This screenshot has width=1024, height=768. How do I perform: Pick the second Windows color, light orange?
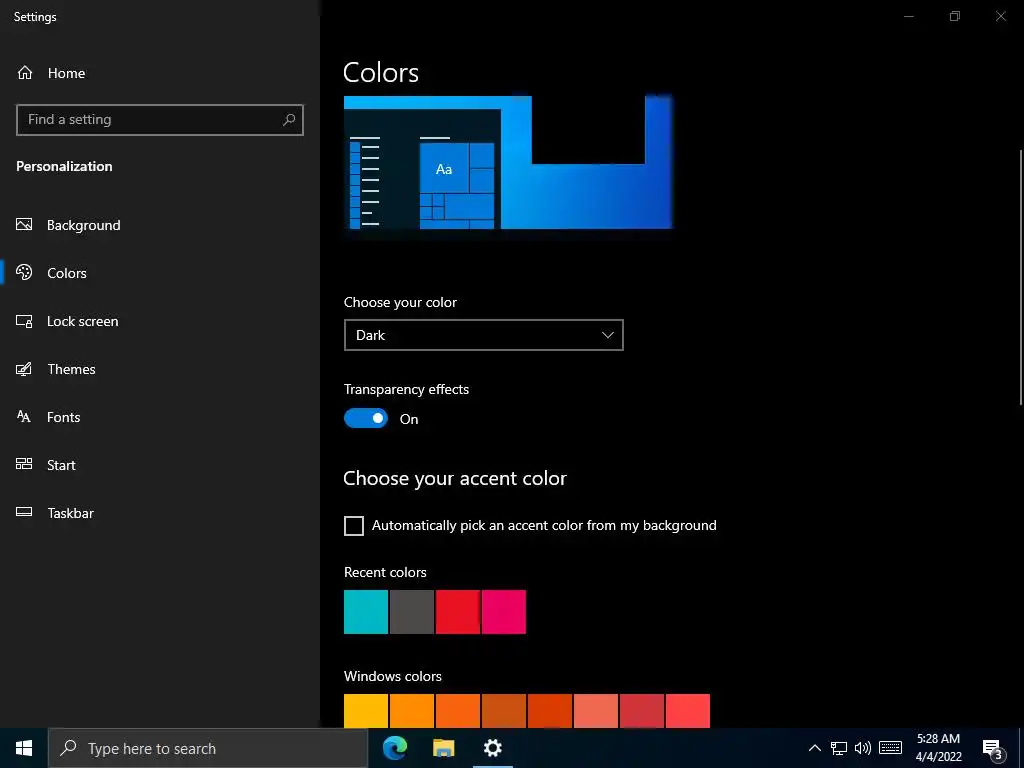[412, 711]
